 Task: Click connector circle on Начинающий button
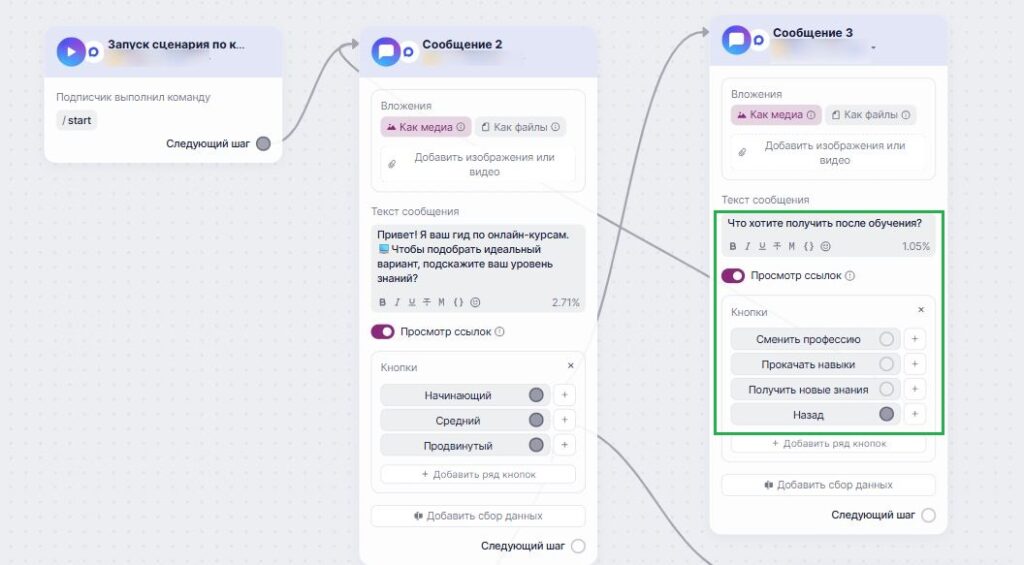pos(536,395)
